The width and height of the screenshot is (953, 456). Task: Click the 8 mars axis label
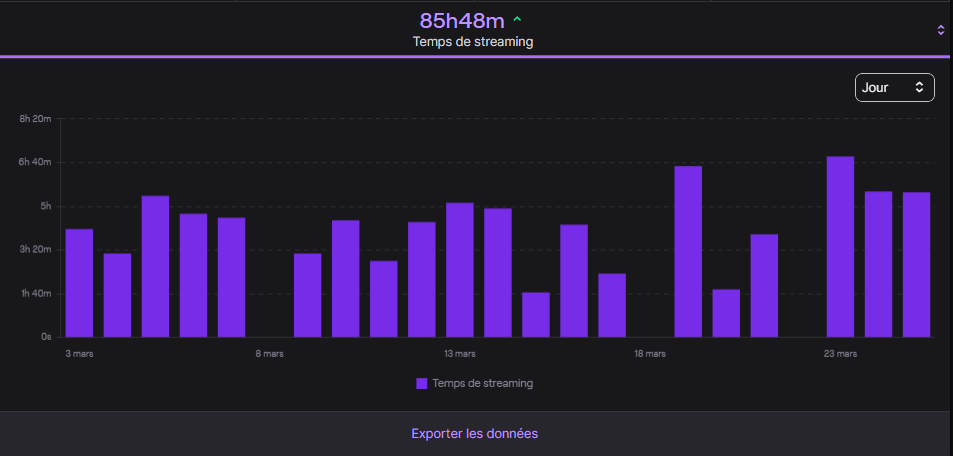[269, 354]
